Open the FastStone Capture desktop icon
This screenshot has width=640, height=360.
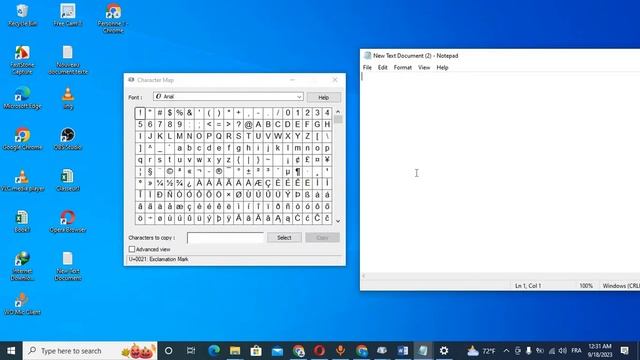[22, 60]
